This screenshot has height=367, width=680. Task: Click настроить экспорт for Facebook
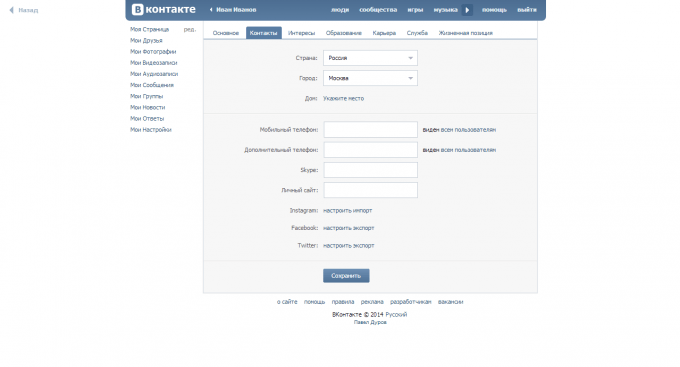349,228
